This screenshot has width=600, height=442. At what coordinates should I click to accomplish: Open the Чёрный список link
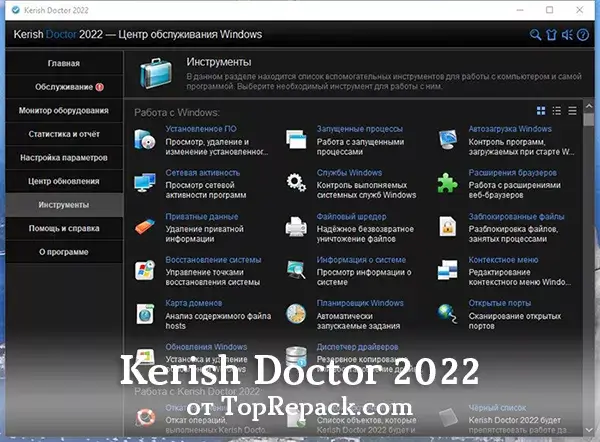497,408
